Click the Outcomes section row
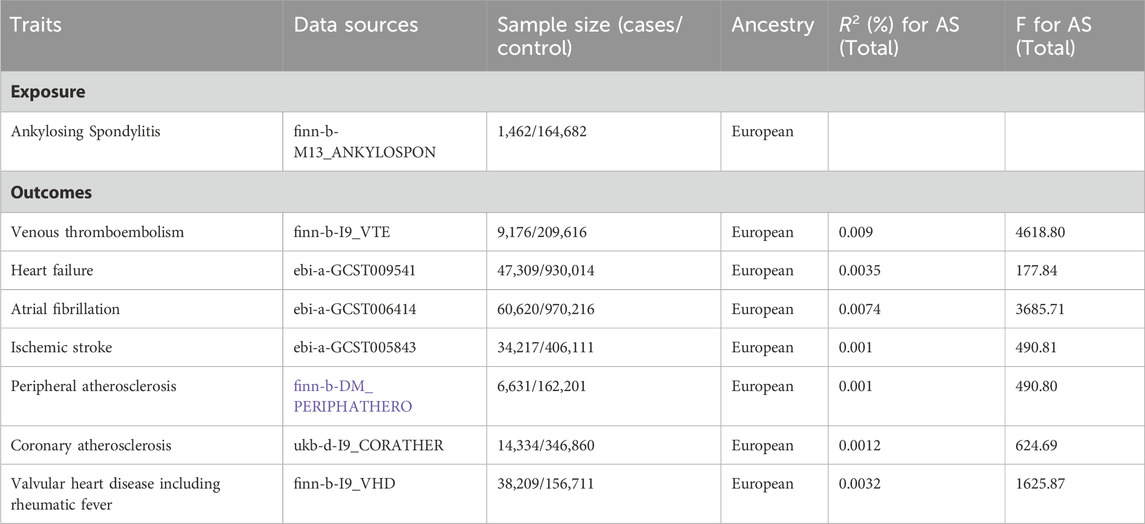 (x=572, y=191)
